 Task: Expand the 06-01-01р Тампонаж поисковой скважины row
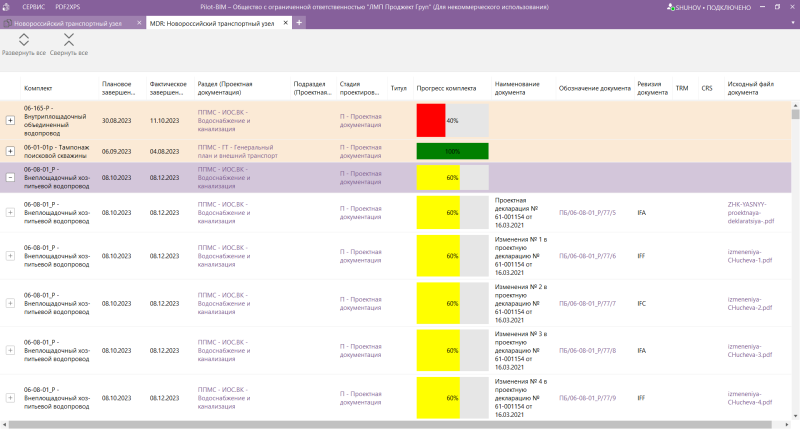coord(11,151)
